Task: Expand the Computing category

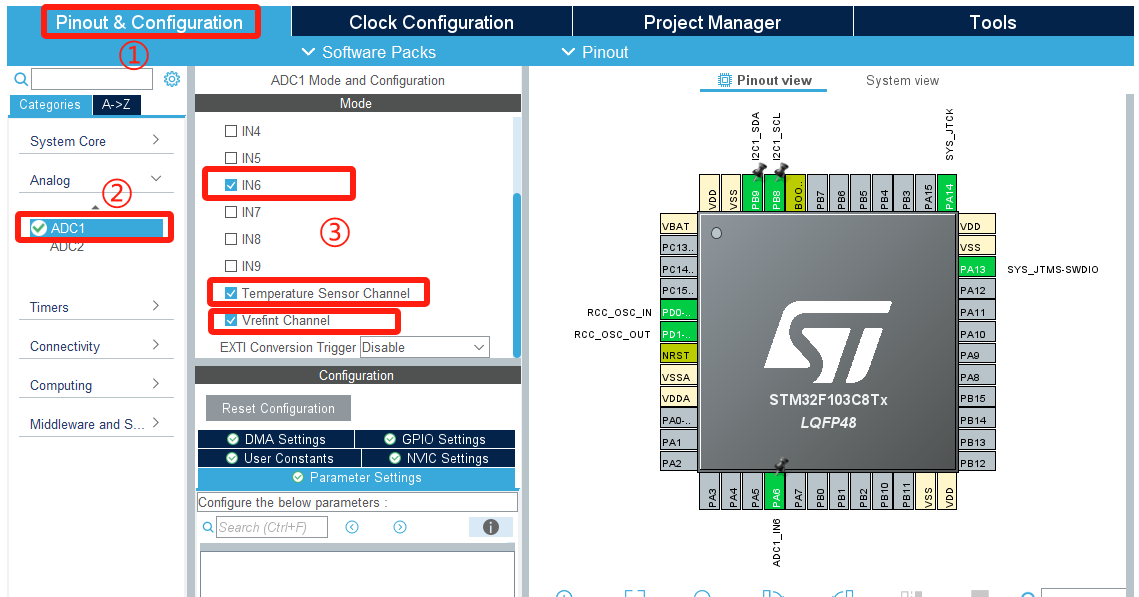Action: point(96,385)
